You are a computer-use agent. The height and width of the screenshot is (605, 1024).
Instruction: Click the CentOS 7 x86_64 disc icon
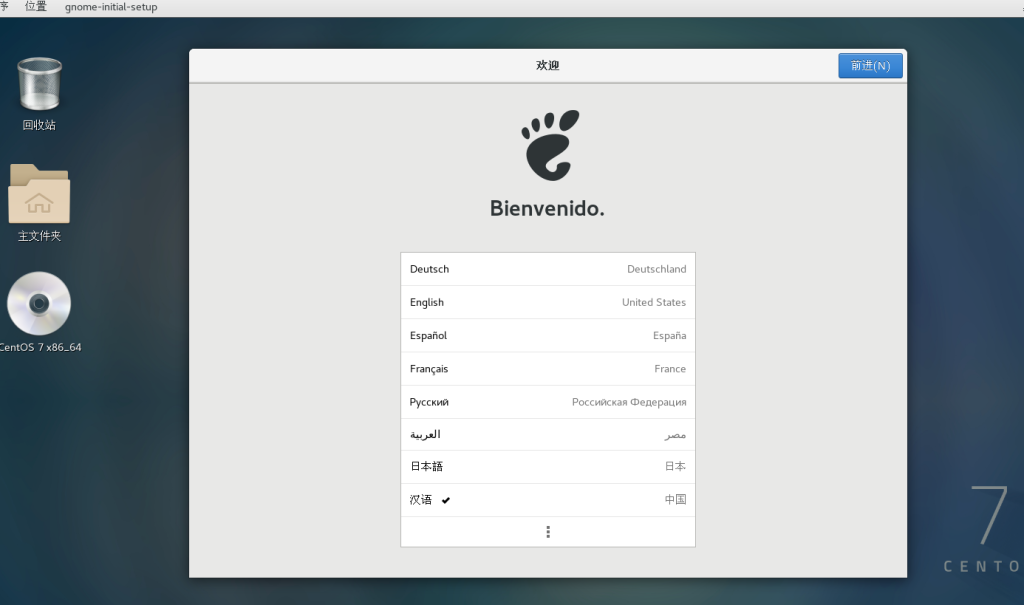pos(39,304)
